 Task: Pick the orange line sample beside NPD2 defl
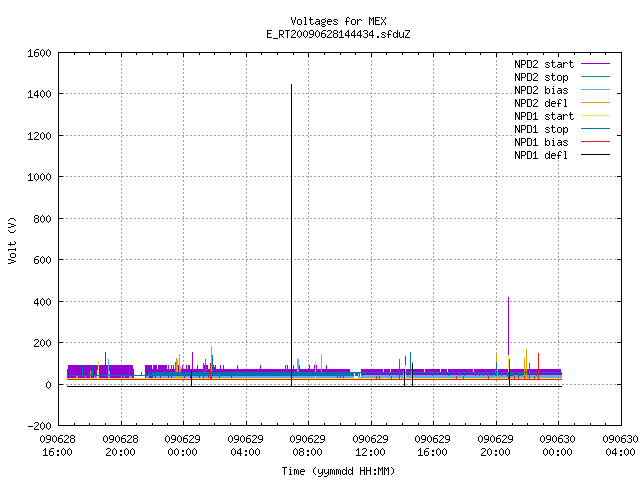tap(595, 102)
